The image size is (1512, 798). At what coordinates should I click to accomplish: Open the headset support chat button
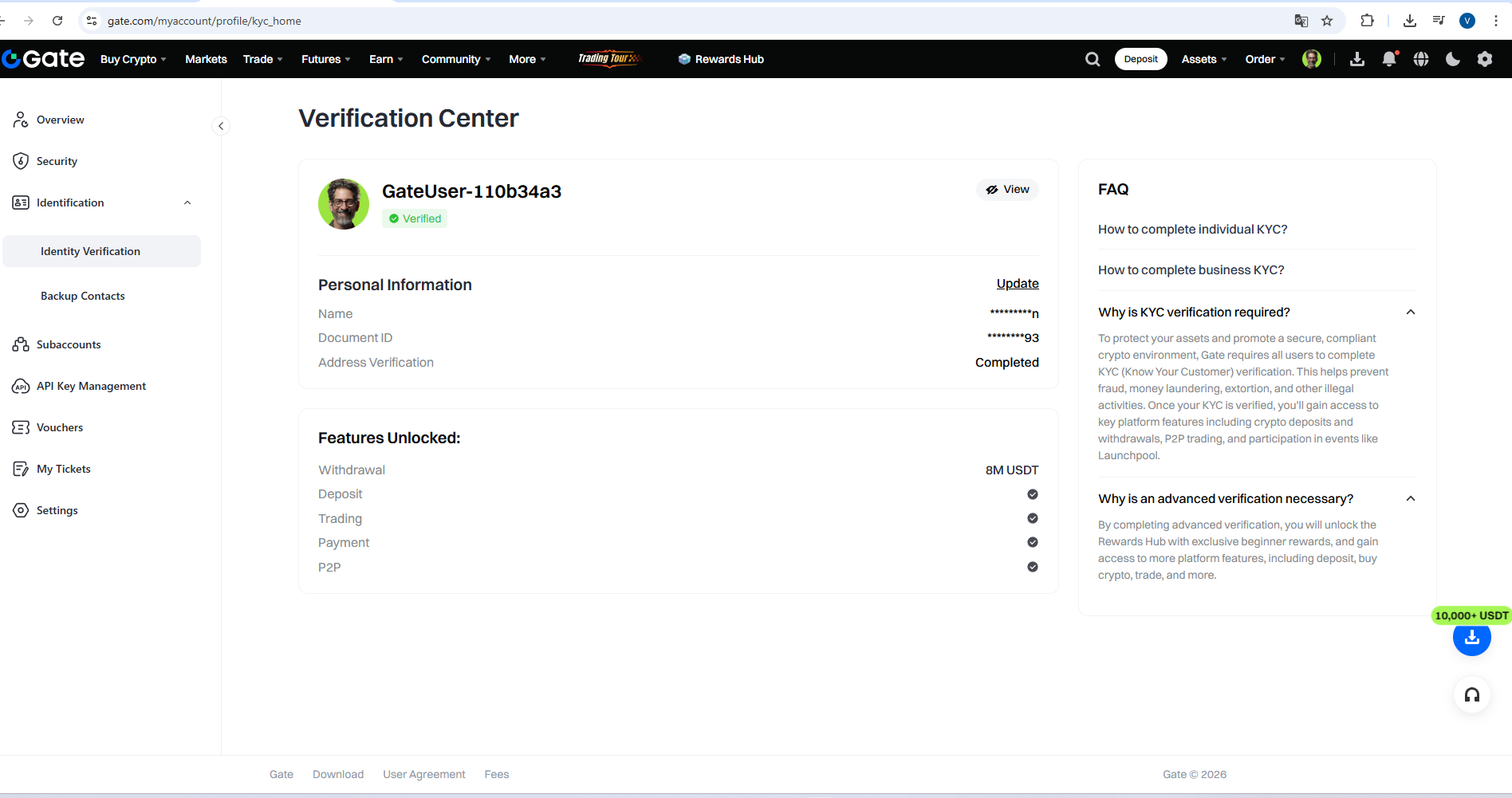point(1471,695)
